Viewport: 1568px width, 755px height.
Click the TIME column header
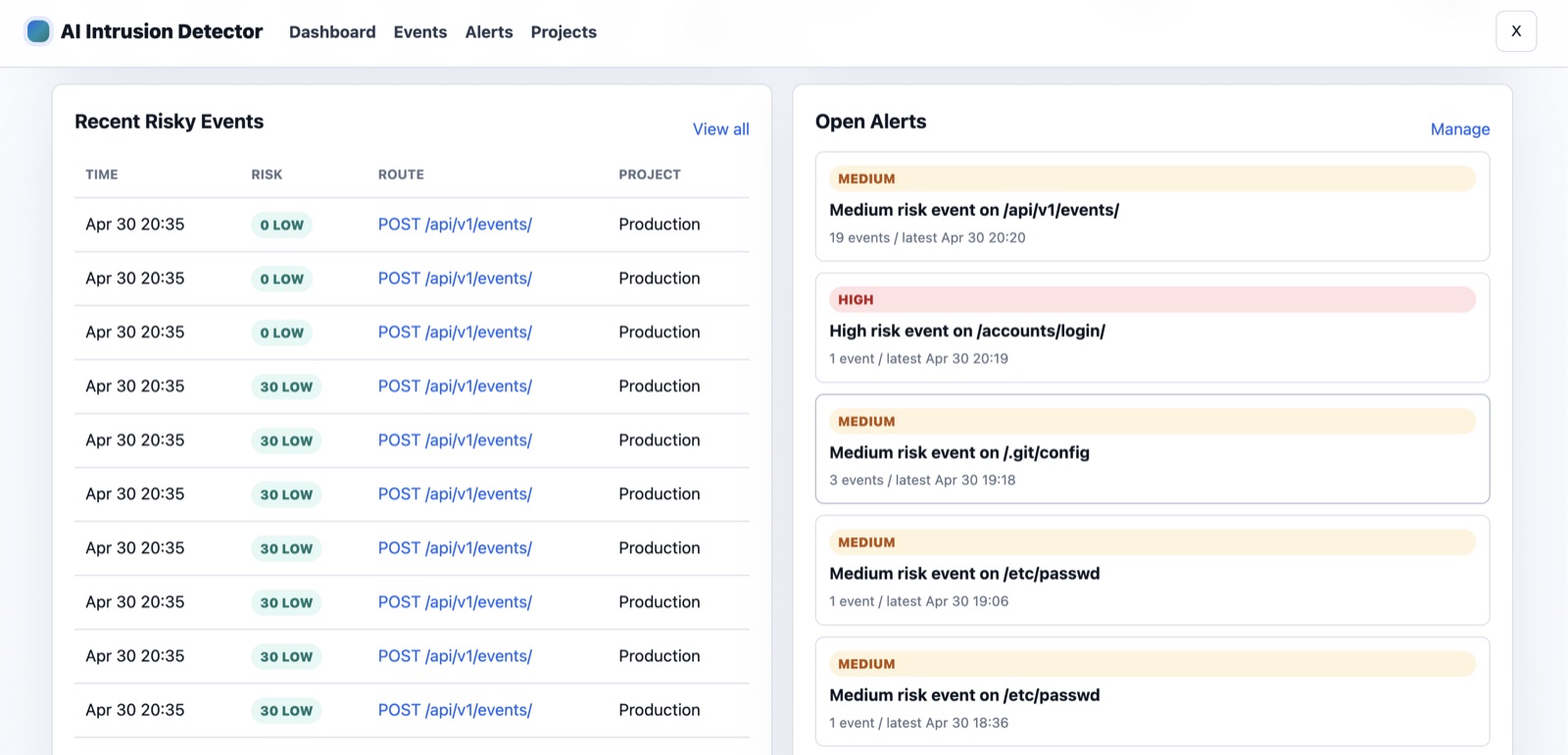click(102, 175)
